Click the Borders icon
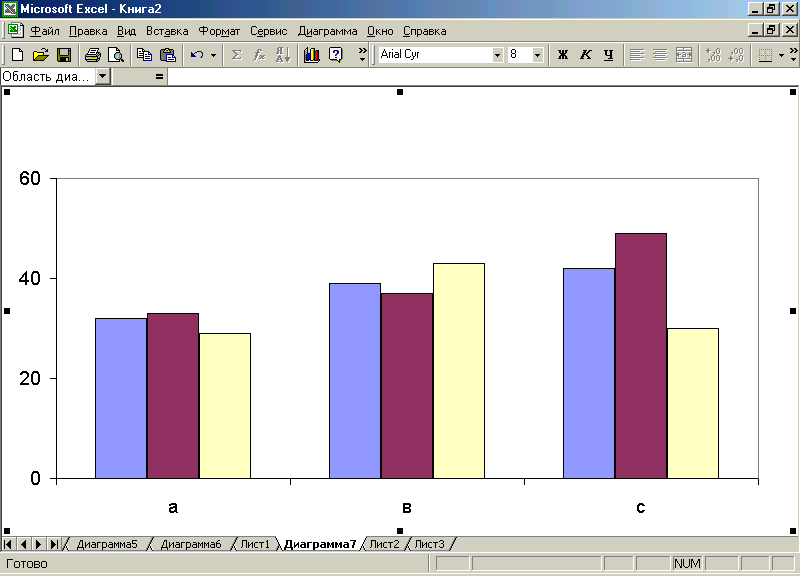The height and width of the screenshot is (576, 800). click(x=765, y=55)
